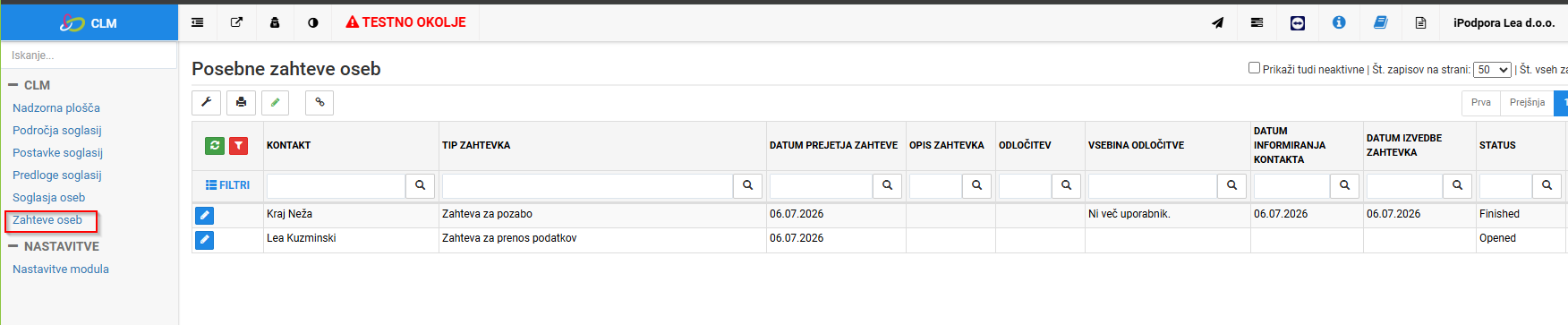
Task: Open Soglasja oseb in sidebar
Action: [x=49, y=197]
